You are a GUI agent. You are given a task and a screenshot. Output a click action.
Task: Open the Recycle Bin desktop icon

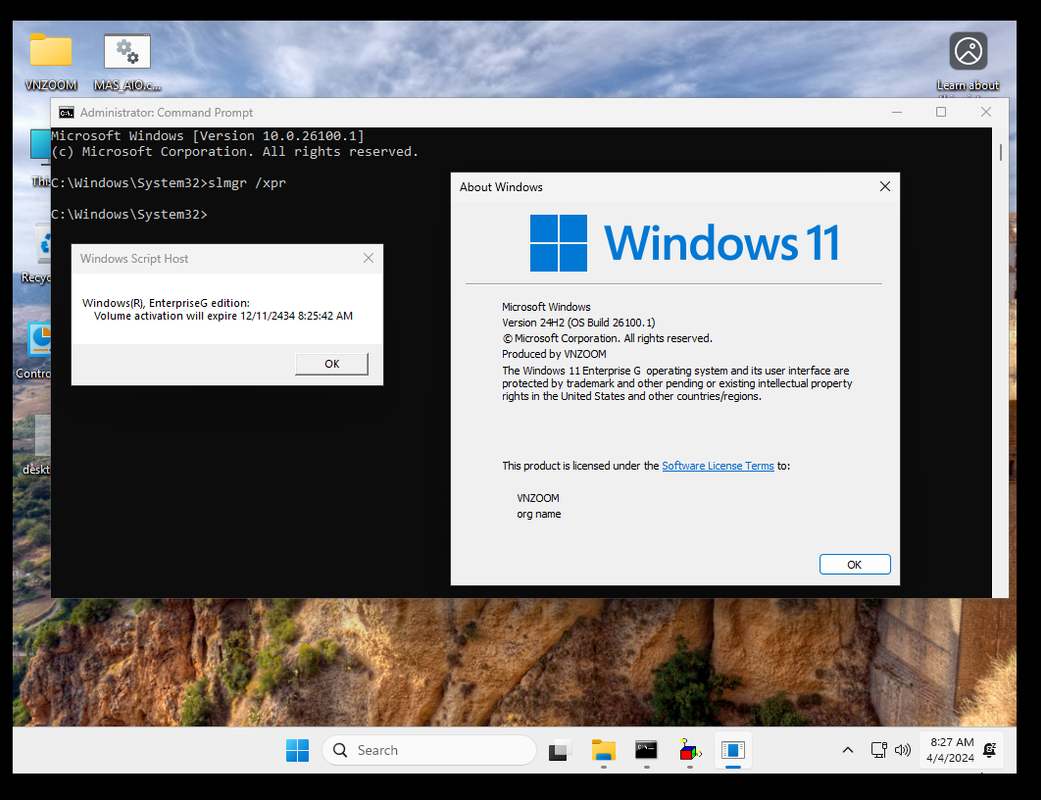(x=37, y=256)
